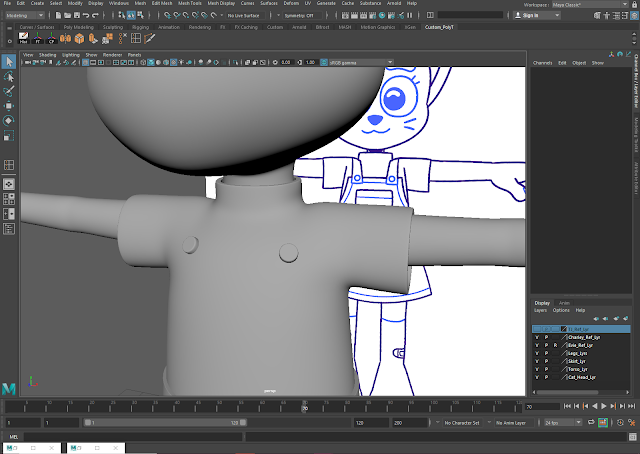The height and width of the screenshot is (454, 640).
Task: Switch to four-view pane layout
Action: coord(9,199)
